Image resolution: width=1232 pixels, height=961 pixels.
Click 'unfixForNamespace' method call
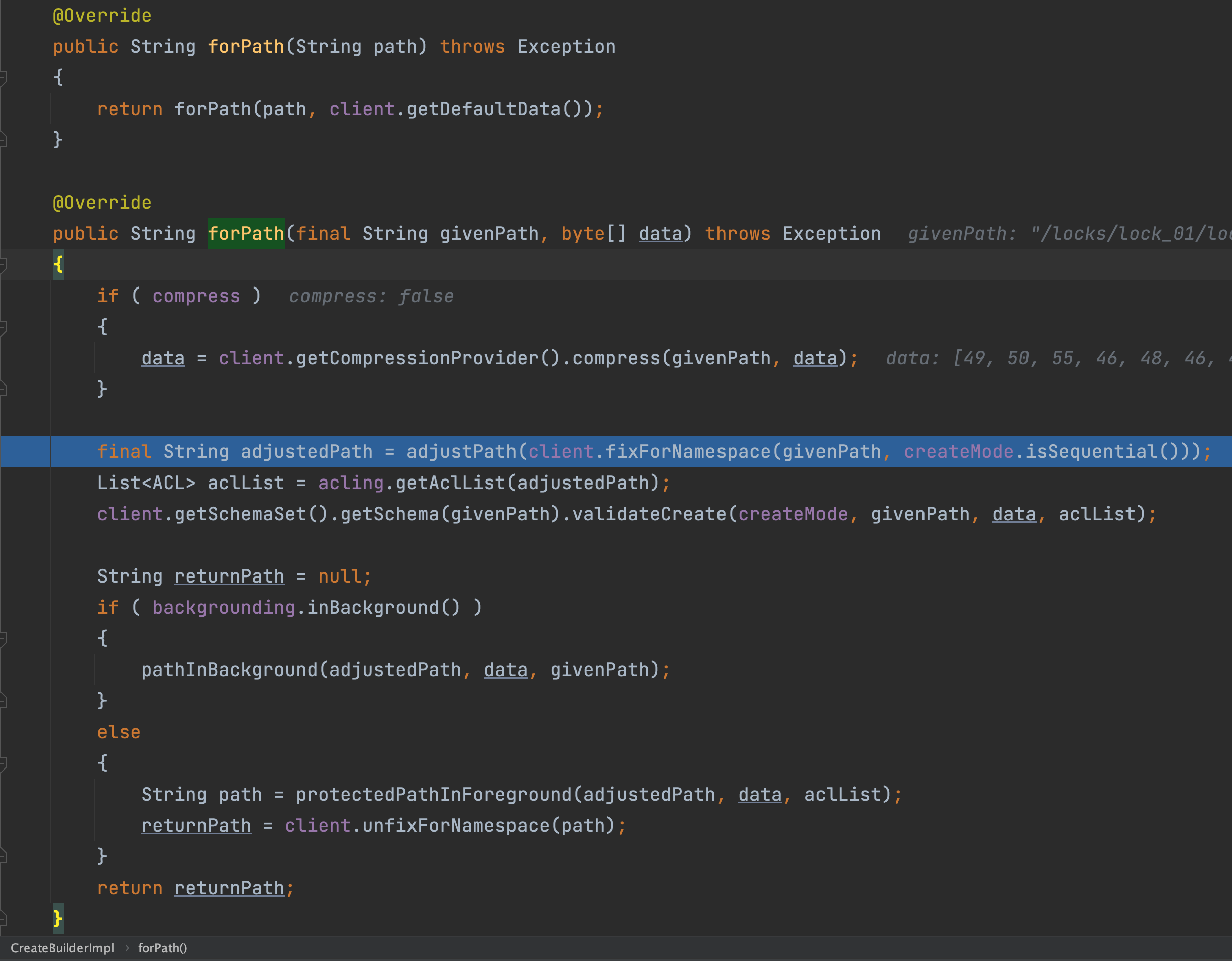[456, 826]
